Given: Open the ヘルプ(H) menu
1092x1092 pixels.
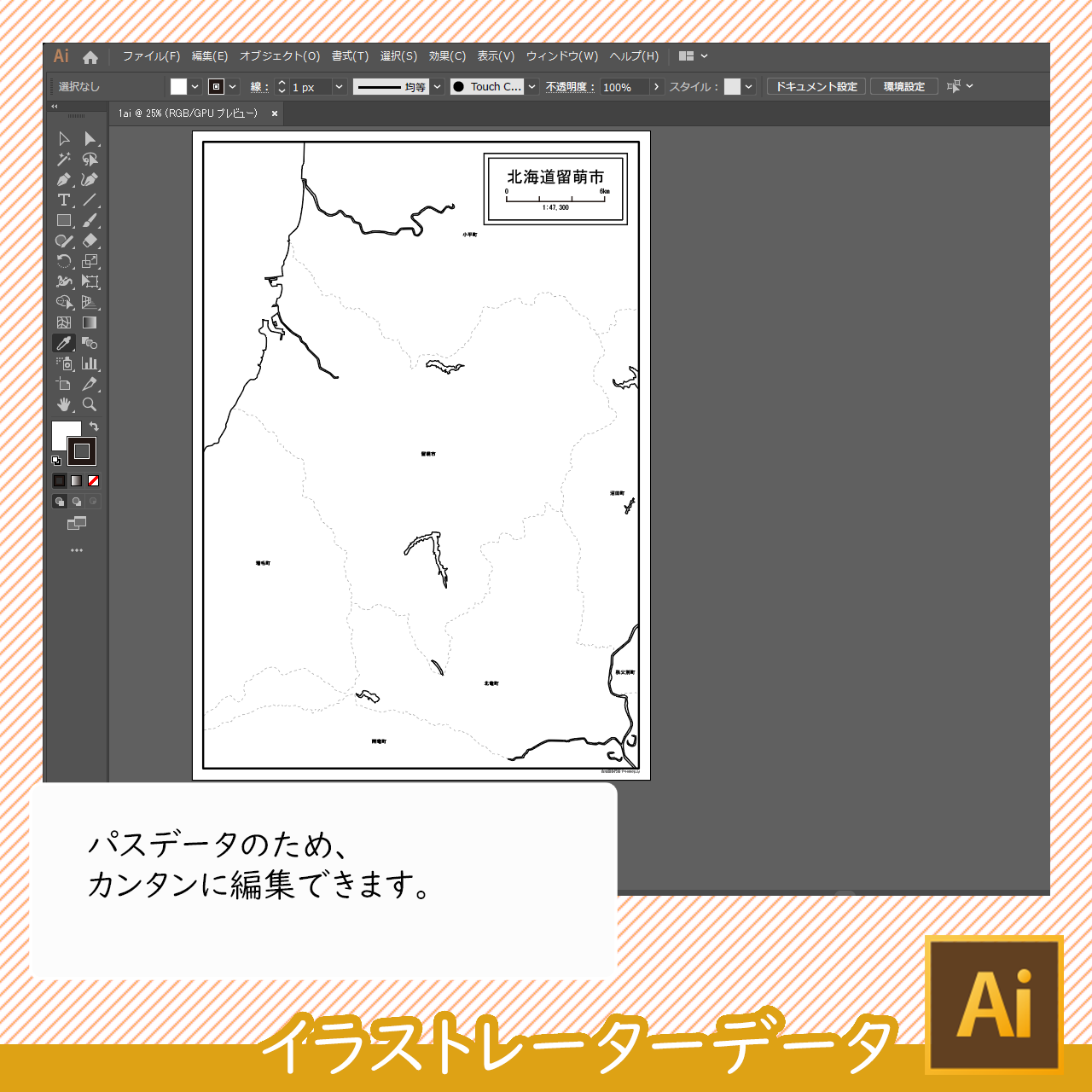Looking at the screenshot, I should tap(634, 56).
